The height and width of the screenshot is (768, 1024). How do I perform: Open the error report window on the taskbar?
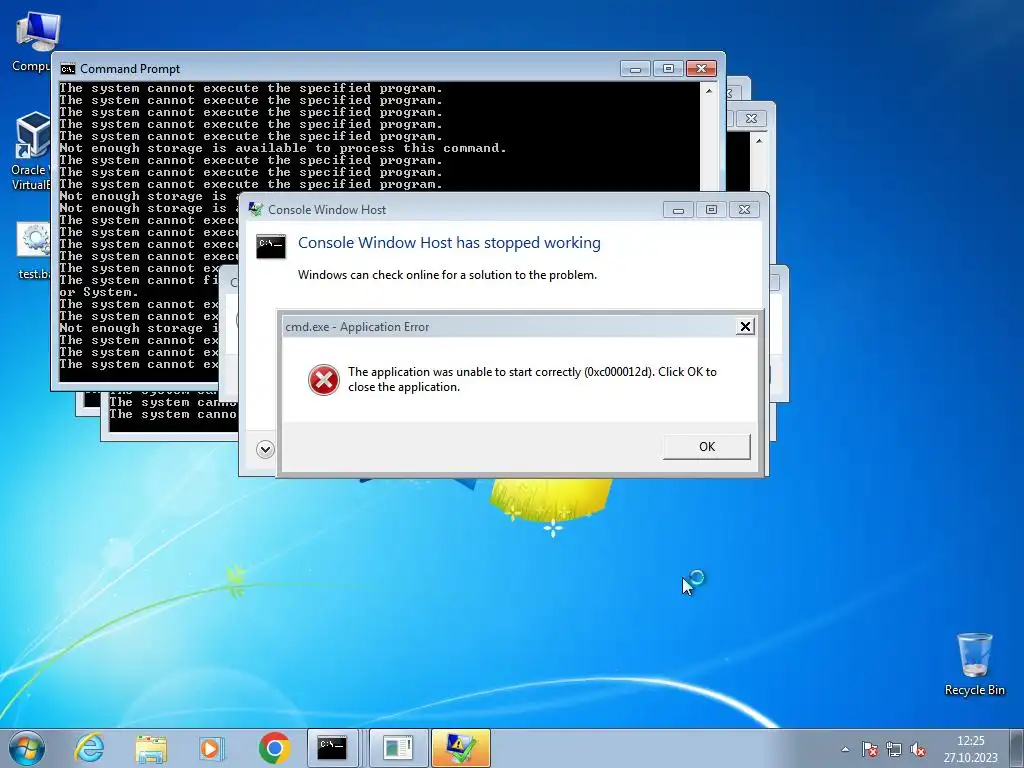pyautogui.click(x=398, y=748)
